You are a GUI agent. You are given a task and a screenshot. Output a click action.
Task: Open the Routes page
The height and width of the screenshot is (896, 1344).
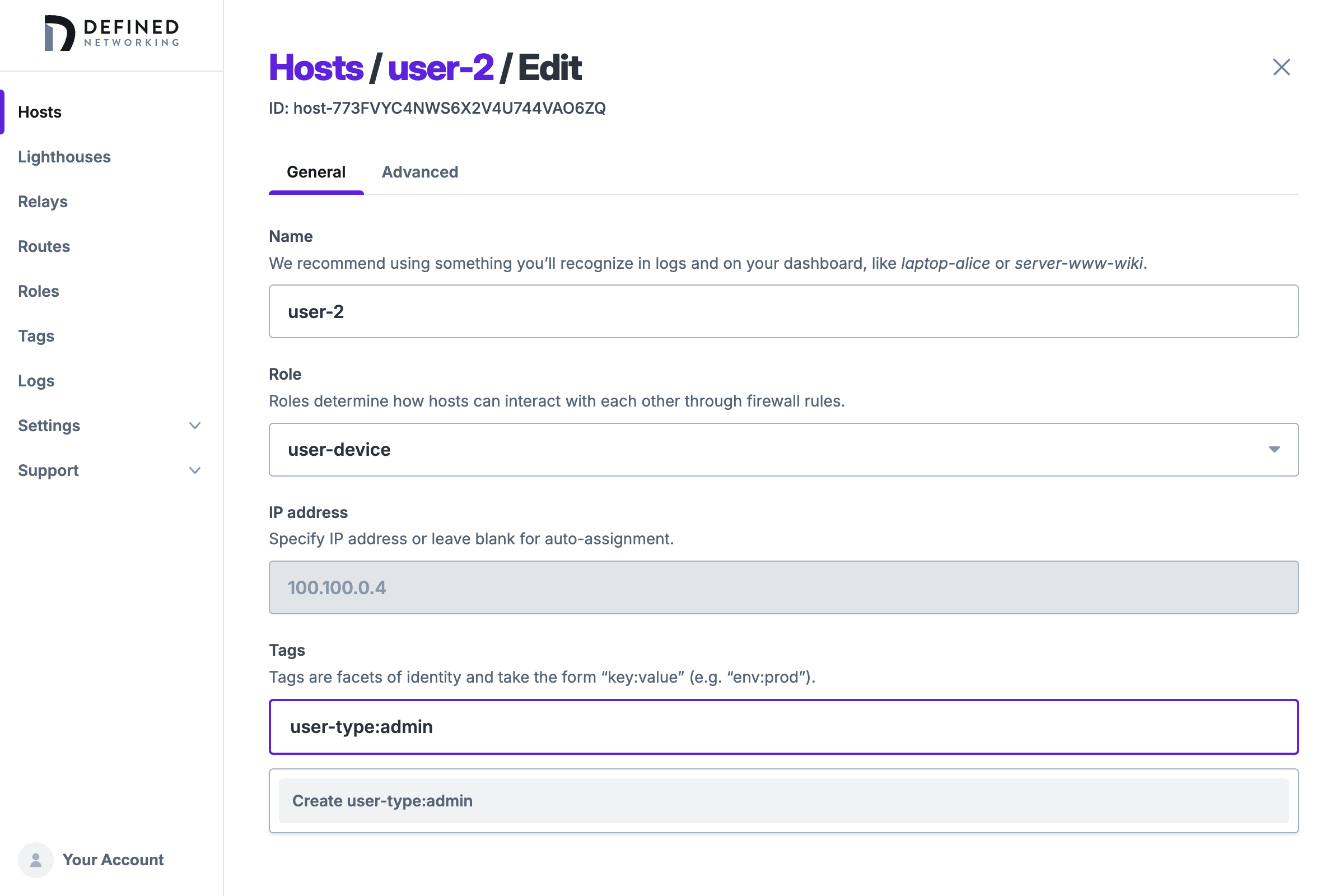pos(44,246)
